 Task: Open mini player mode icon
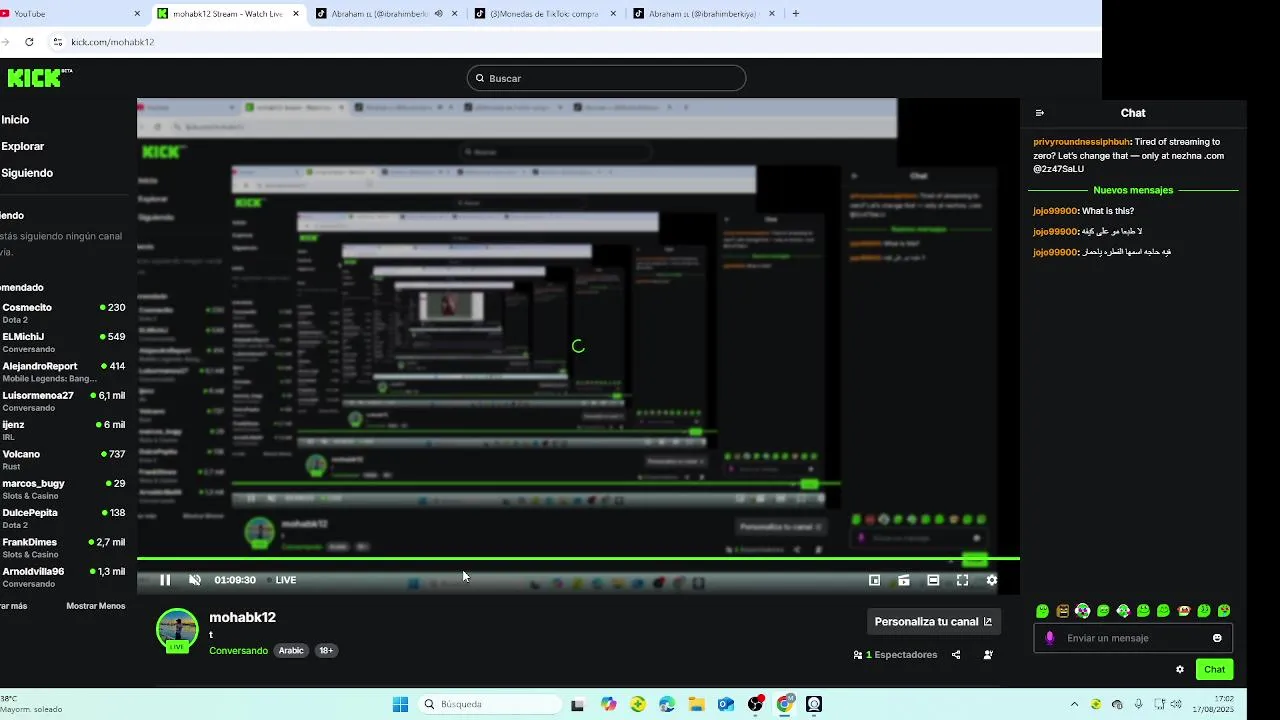(x=874, y=580)
